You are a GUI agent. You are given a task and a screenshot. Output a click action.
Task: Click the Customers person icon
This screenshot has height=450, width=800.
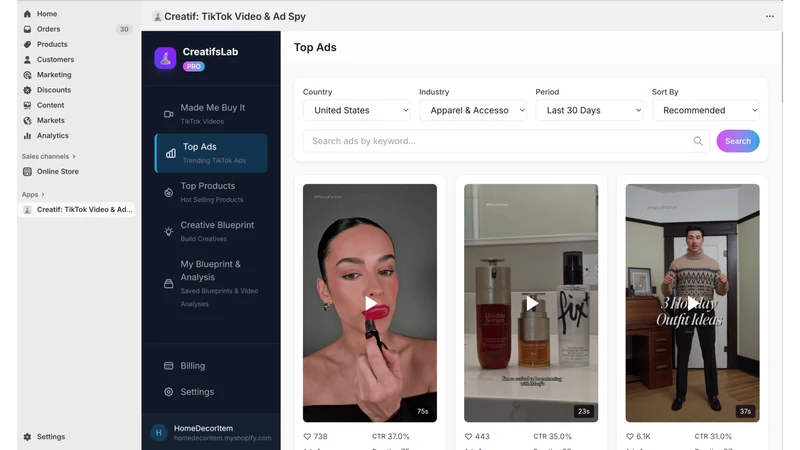(x=27, y=60)
